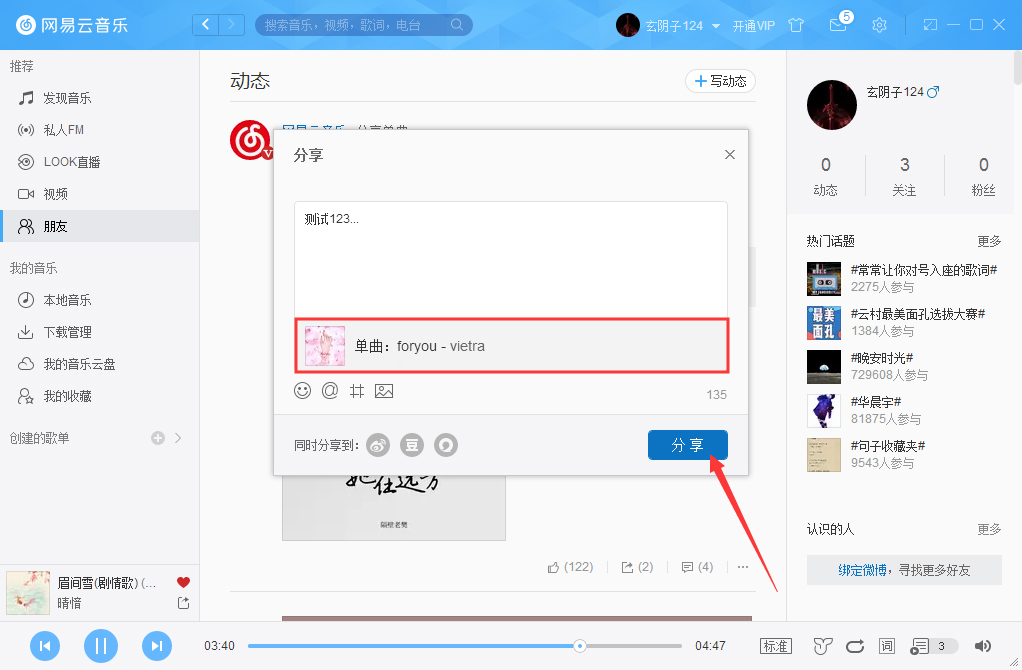The height and width of the screenshot is (670, 1022).
Task: Open 下载管理 download manager
Action: [x=67, y=331]
